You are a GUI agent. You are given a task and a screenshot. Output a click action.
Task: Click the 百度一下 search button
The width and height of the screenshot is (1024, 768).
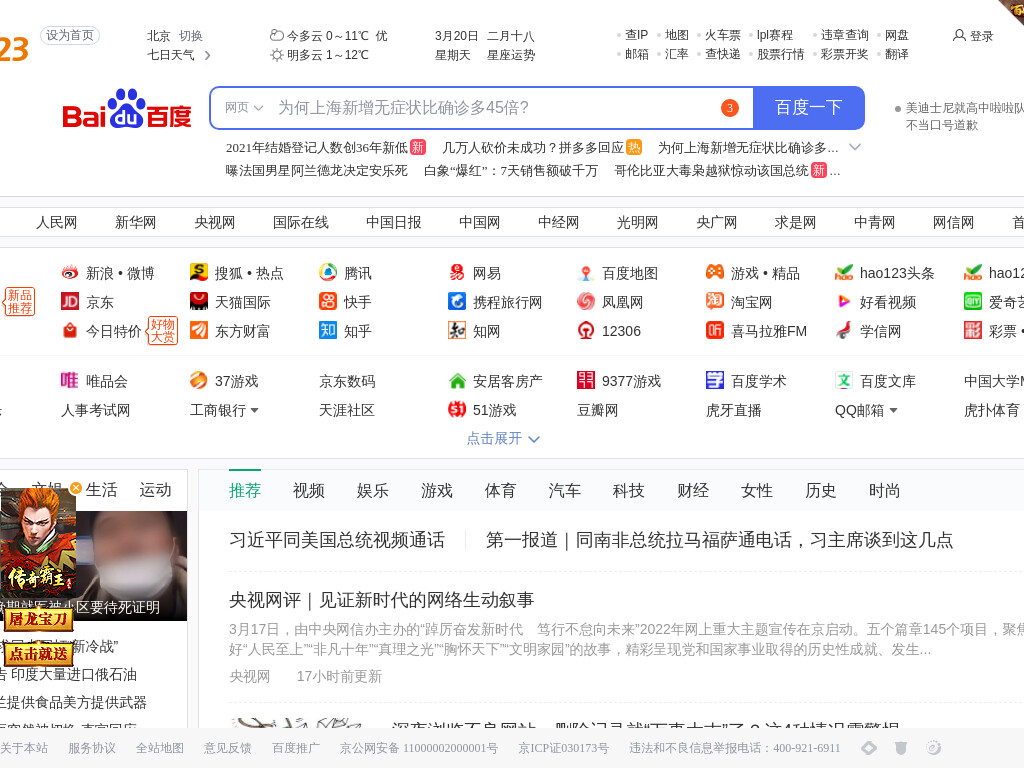(808, 108)
